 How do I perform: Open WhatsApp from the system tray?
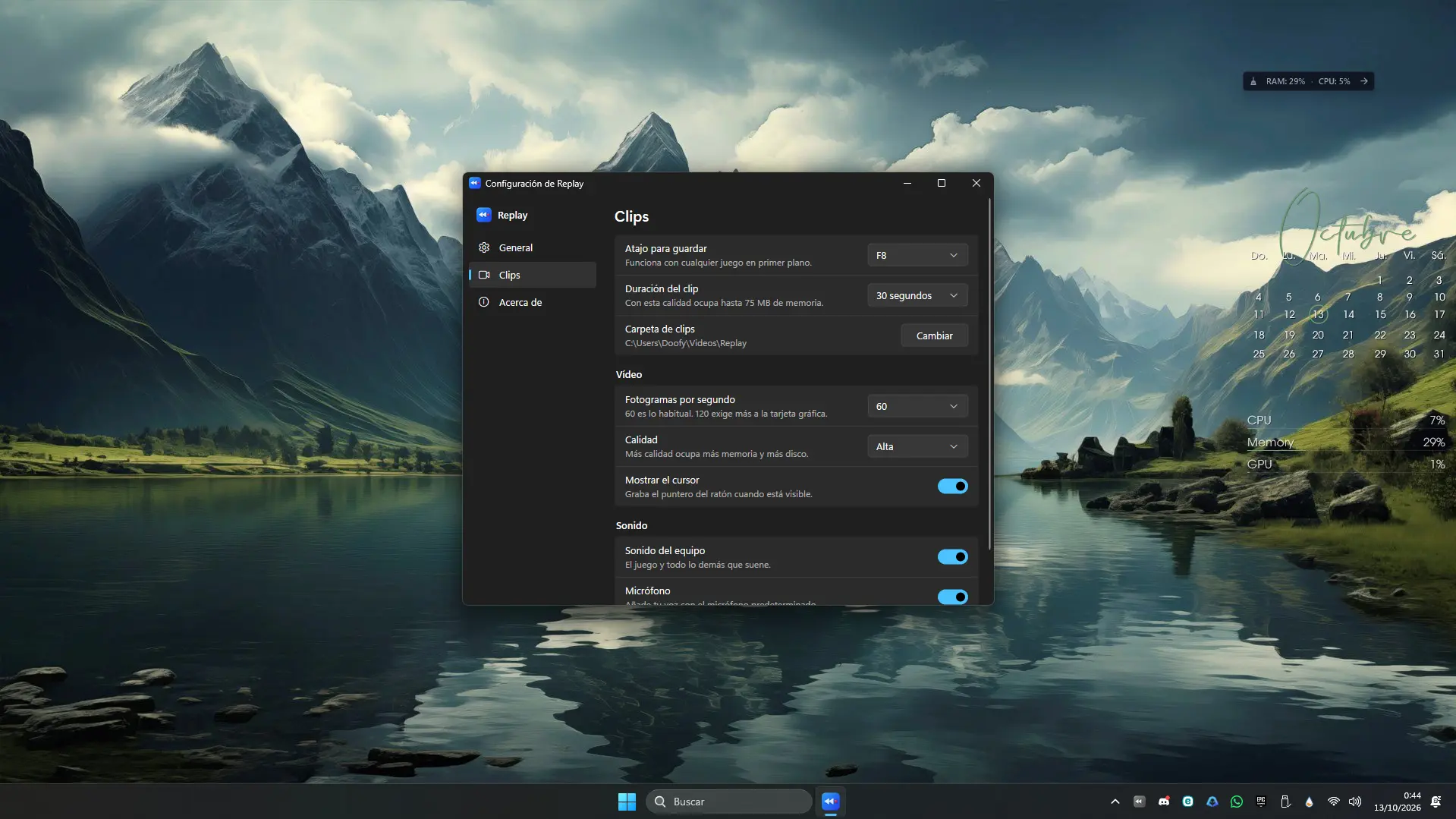(x=1237, y=802)
